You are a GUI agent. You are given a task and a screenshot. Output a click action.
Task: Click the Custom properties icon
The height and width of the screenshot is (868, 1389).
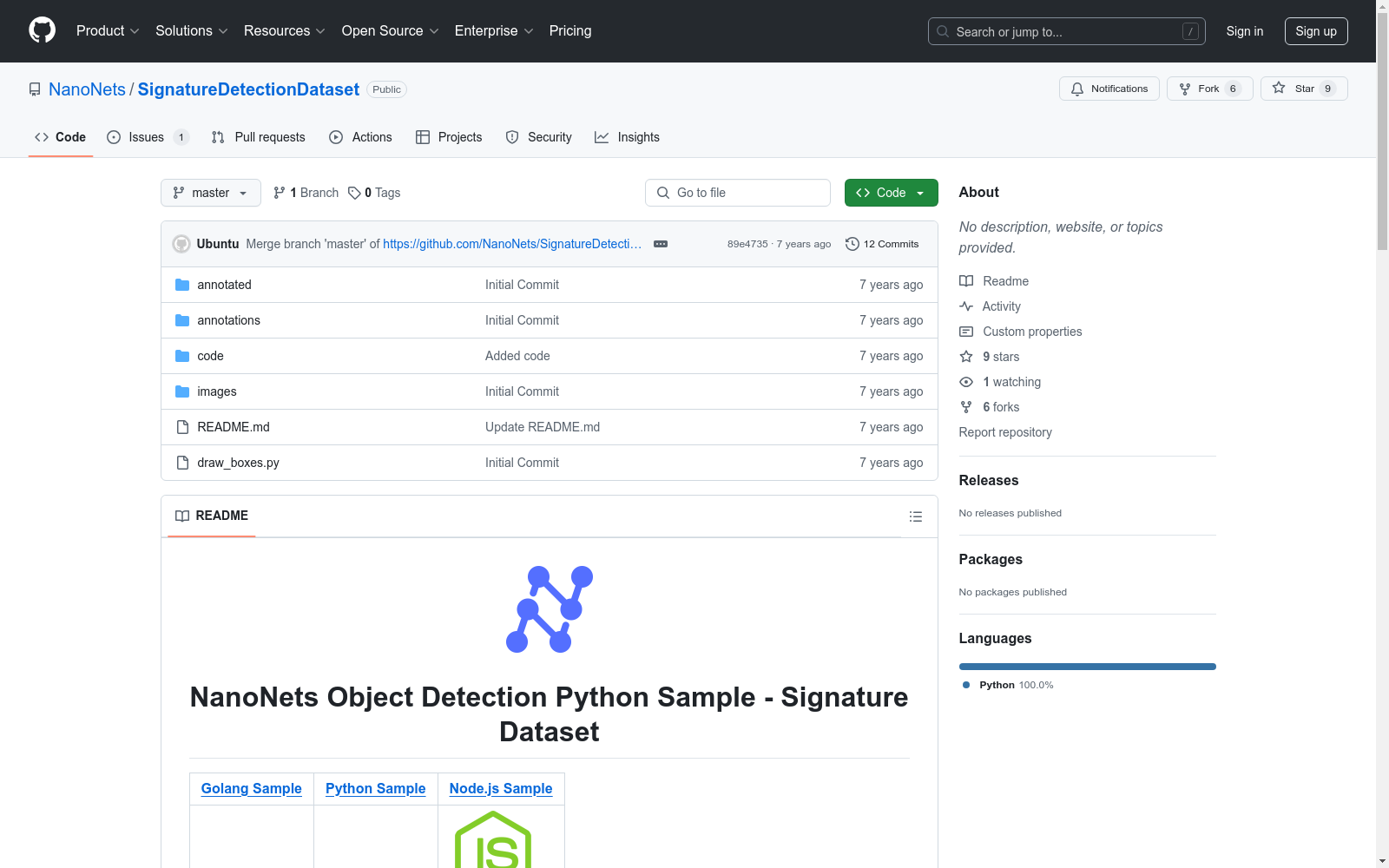[x=966, y=332]
